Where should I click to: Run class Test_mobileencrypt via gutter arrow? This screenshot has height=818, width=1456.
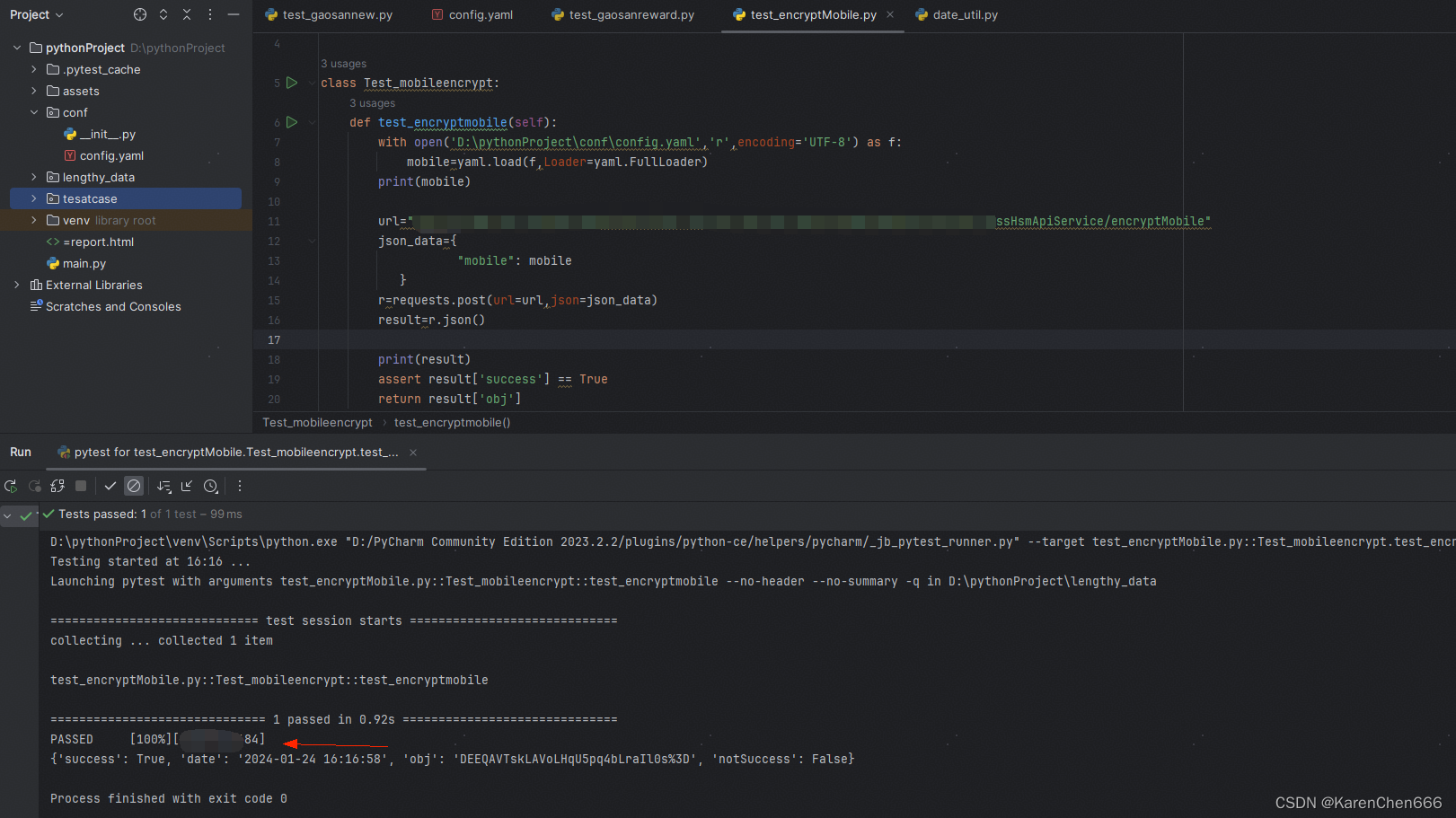click(292, 83)
